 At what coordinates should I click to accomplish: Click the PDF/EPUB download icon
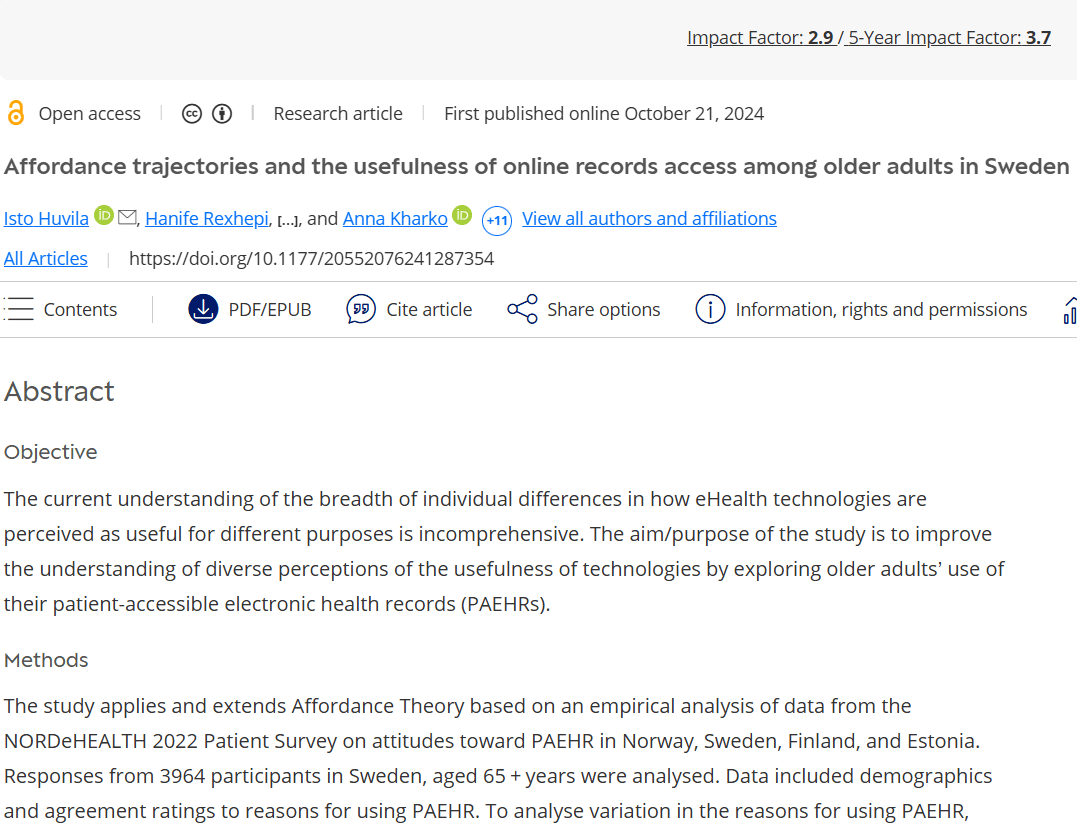pos(203,310)
